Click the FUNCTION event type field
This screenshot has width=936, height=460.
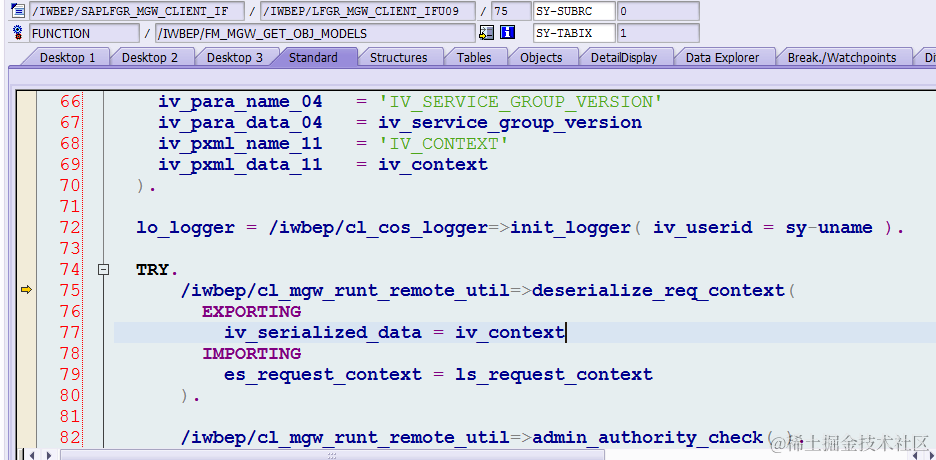coord(85,33)
